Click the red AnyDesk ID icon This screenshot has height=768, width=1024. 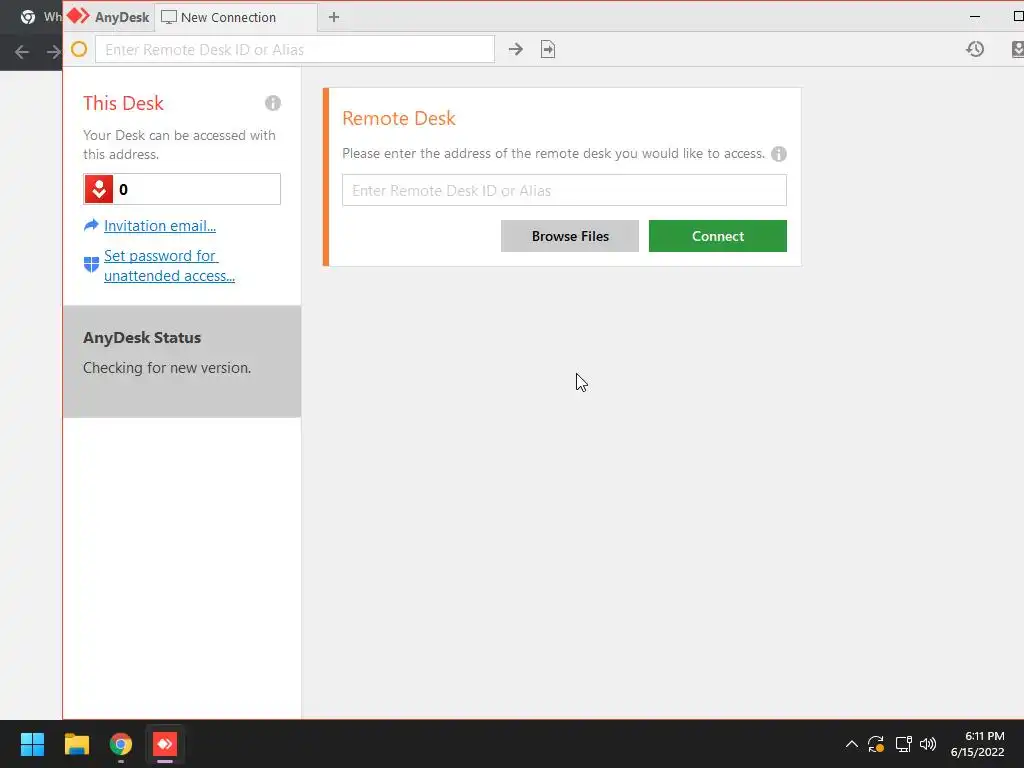click(99, 189)
